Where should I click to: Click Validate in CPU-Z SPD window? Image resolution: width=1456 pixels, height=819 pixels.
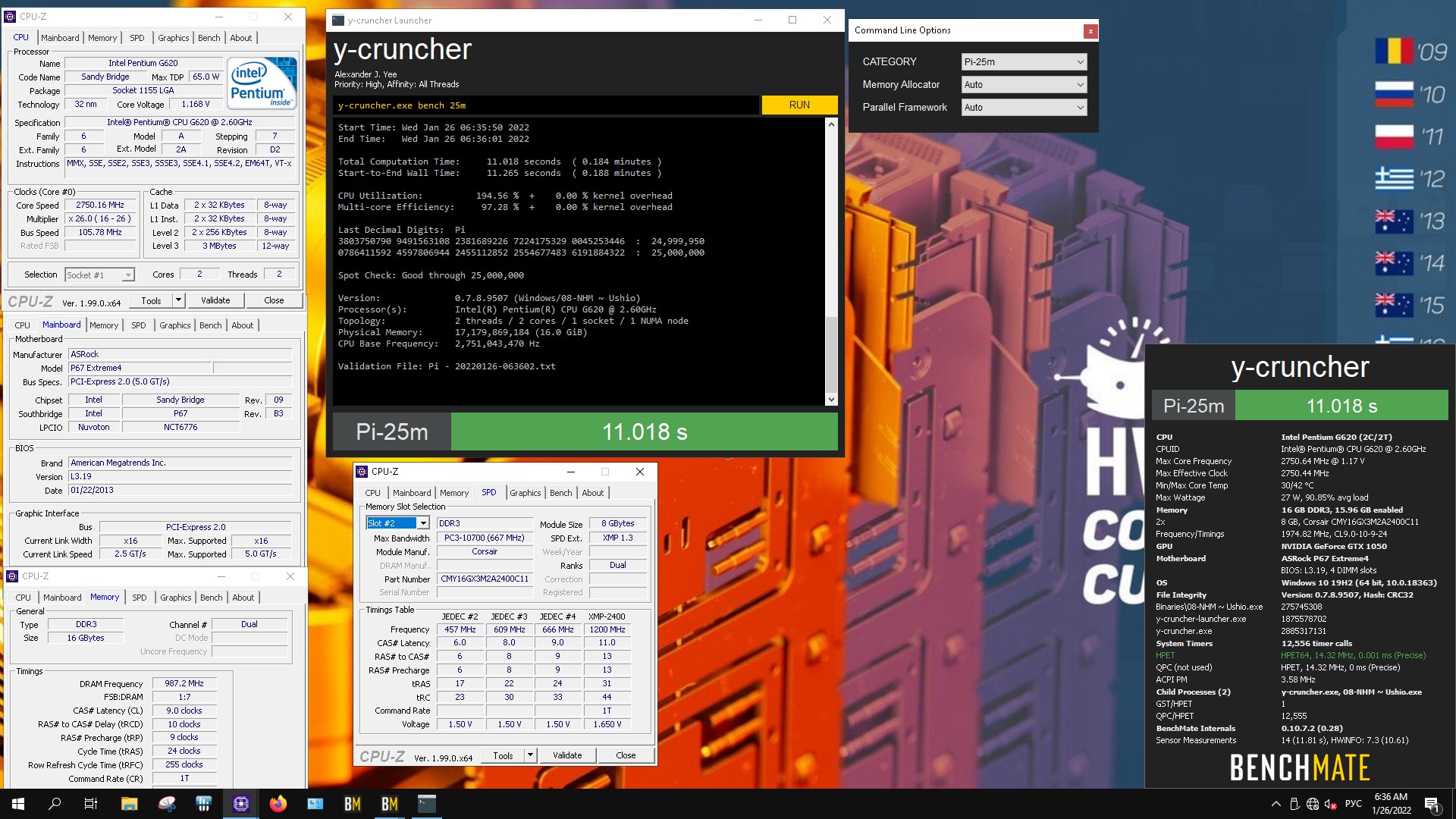tap(567, 755)
